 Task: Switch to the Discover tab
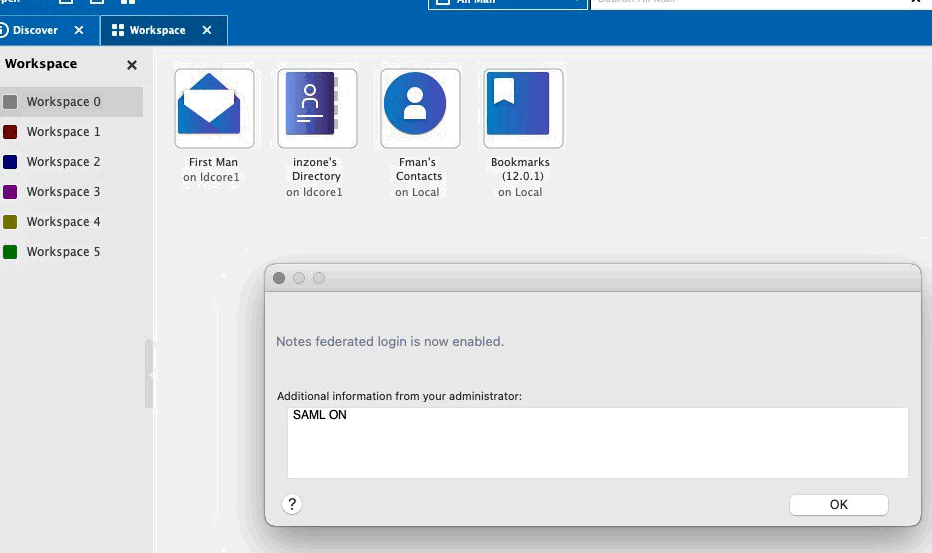coord(35,30)
